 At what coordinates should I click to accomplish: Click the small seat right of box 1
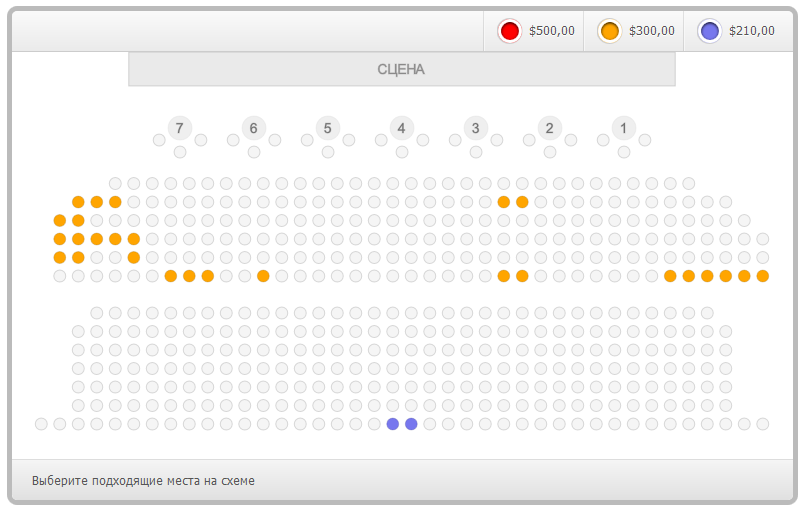(x=645, y=140)
